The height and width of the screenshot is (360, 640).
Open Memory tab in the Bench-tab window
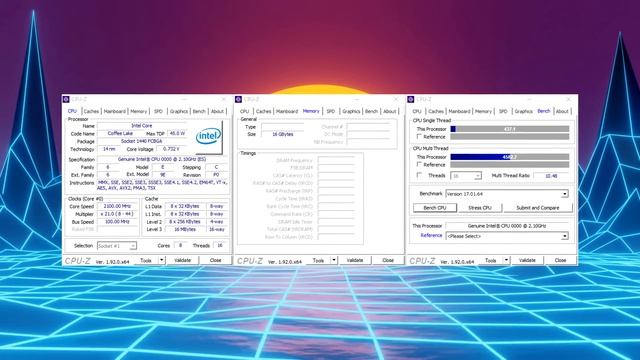pos(483,111)
